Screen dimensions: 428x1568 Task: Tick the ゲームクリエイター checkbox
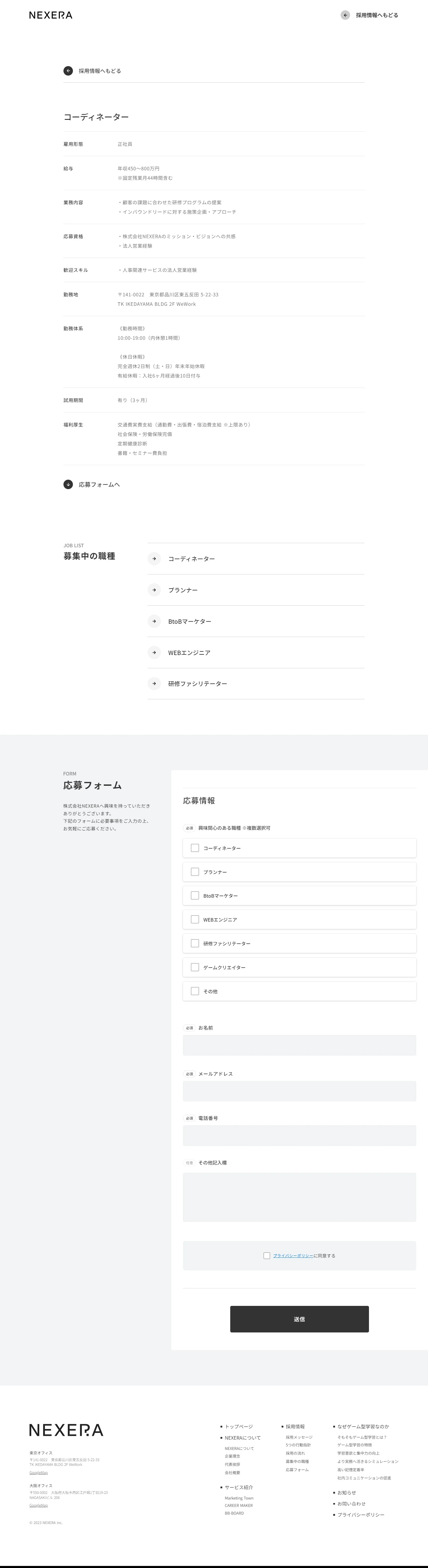click(x=195, y=967)
